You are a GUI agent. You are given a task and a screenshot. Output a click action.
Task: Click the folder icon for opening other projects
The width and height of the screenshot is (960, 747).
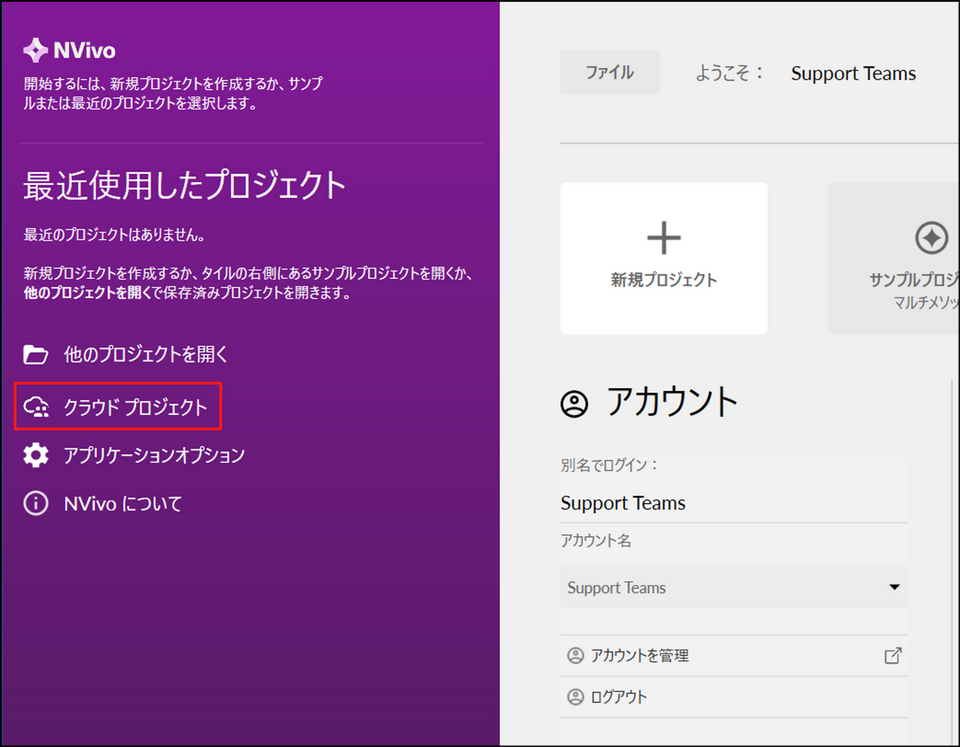[36, 354]
